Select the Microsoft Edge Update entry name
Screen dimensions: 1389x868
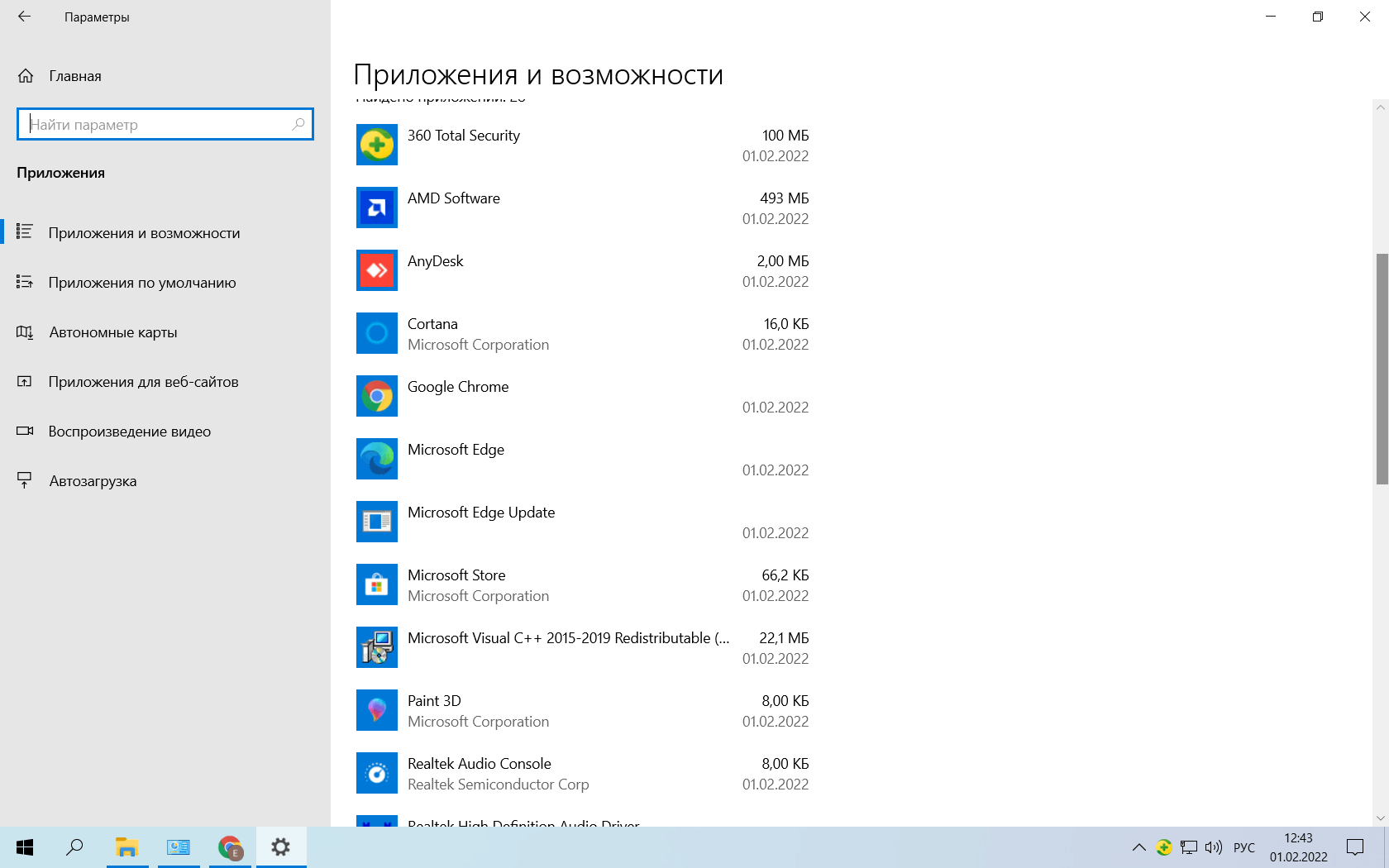[481, 513]
